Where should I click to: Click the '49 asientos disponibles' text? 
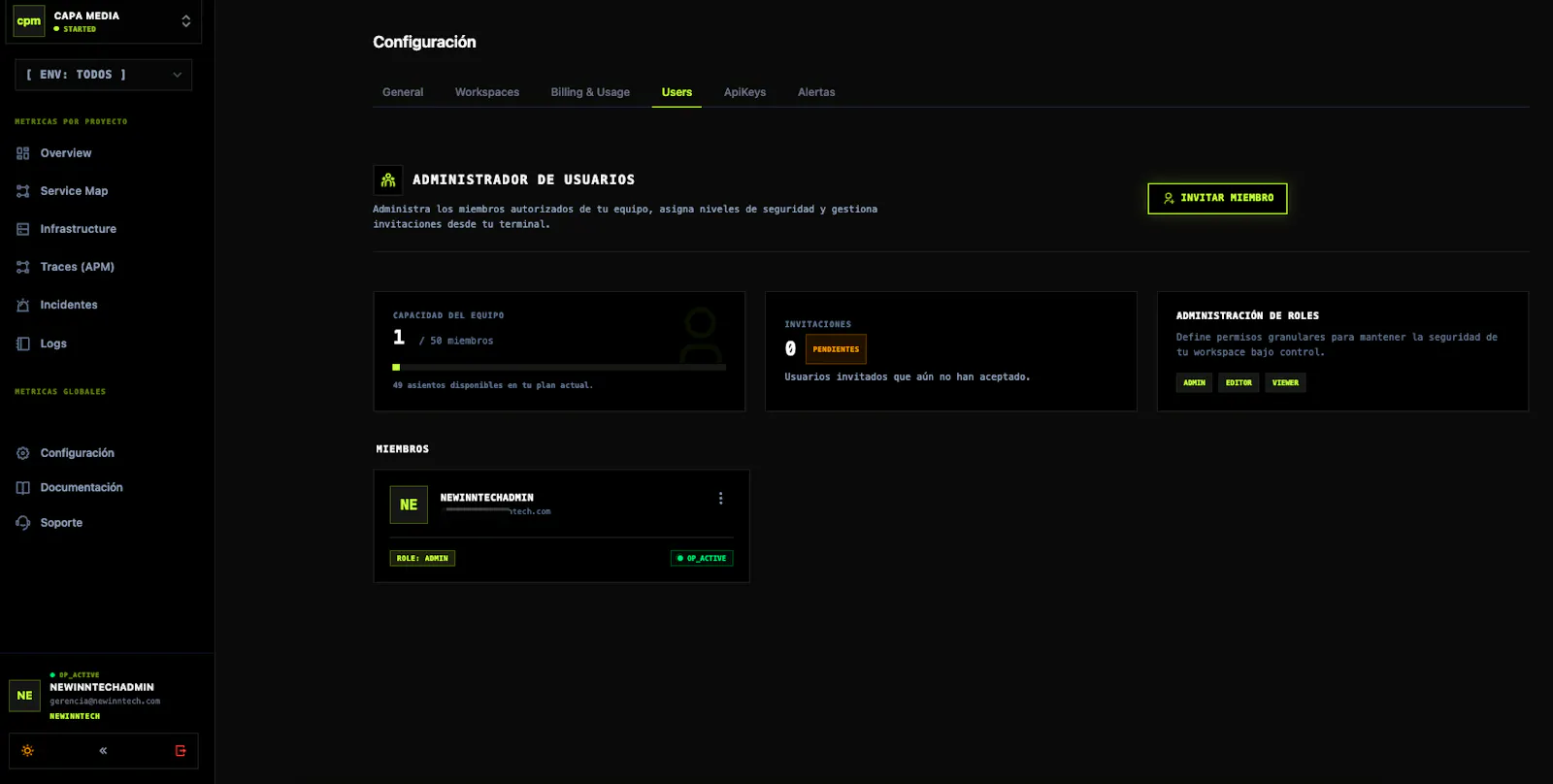[493, 385]
